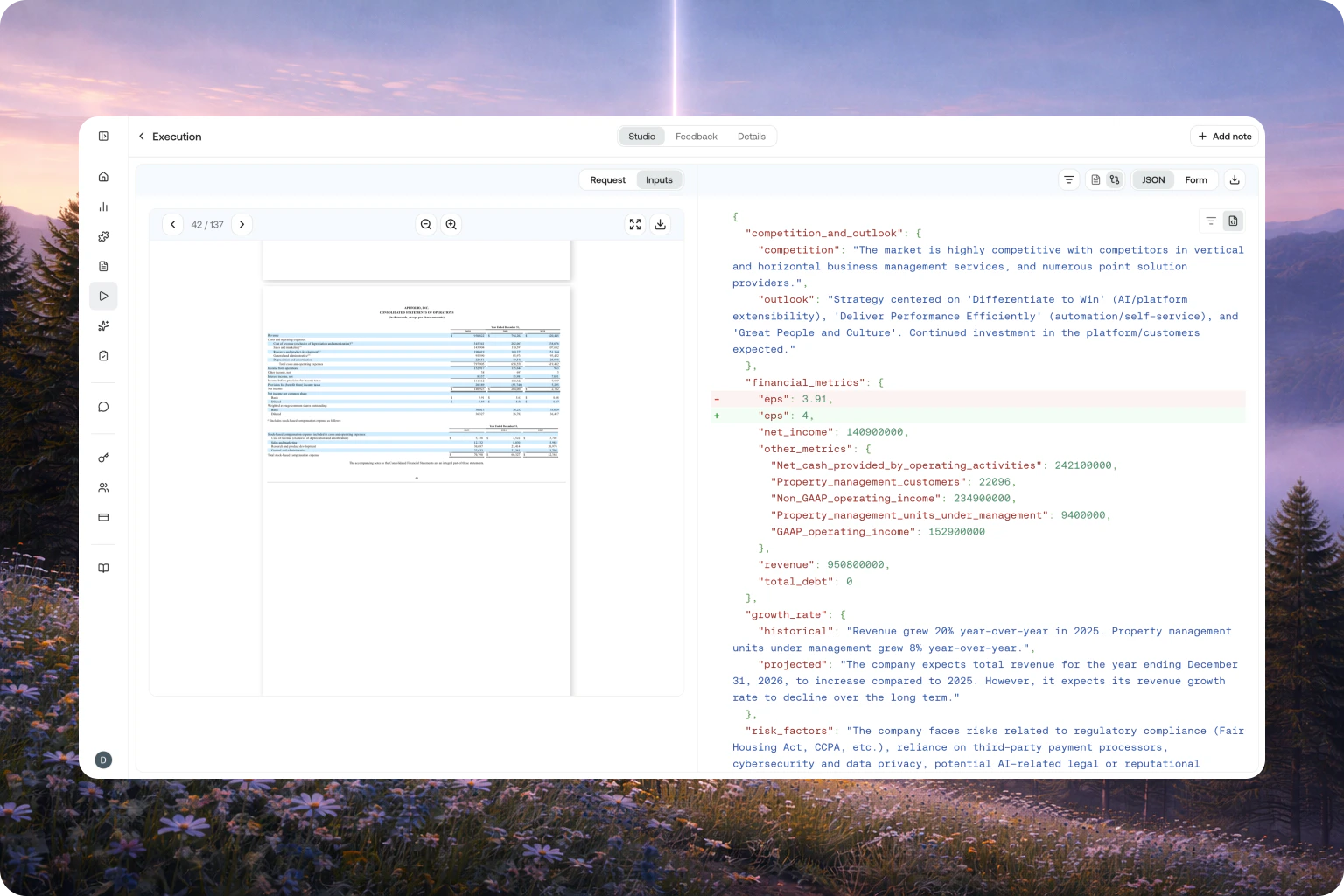
Task: Open the API key settings icon
Action: pyautogui.click(x=103, y=458)
